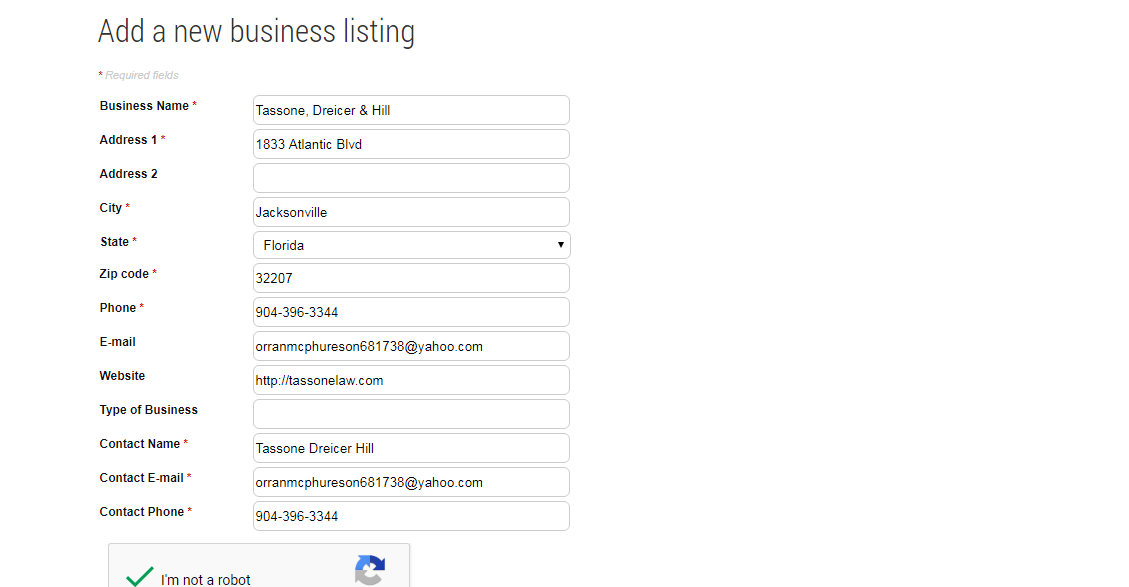Viewport: 1129px width, 587px height.
Task: Open the State dropdown showing Florida
Action: [411, 245]
